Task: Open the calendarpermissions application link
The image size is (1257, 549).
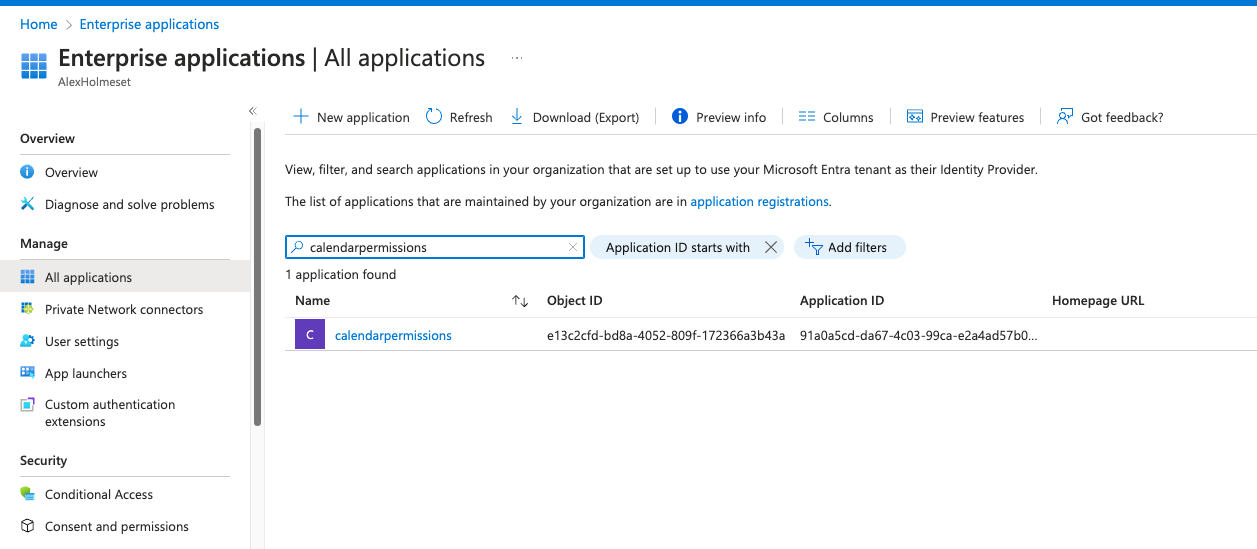Action: [393, 336]
